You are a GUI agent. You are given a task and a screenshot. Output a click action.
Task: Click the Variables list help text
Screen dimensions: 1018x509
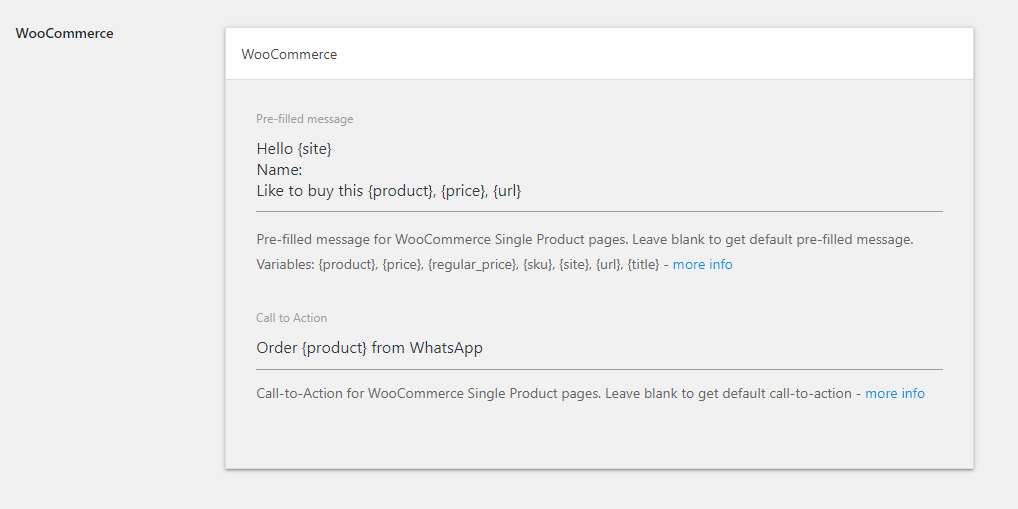[x=458, y=265]
